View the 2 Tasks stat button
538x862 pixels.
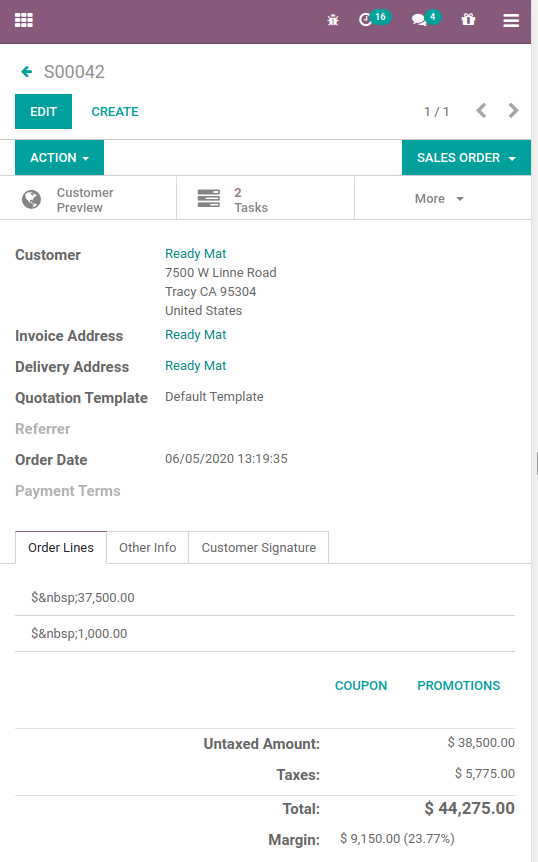tap(265, 200)
